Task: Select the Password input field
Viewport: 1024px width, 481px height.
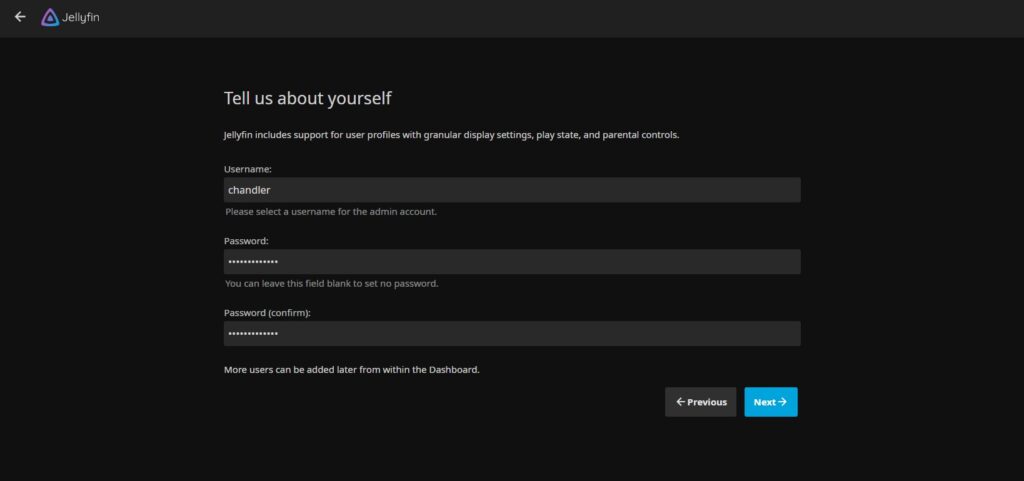Action: [512, 262]
